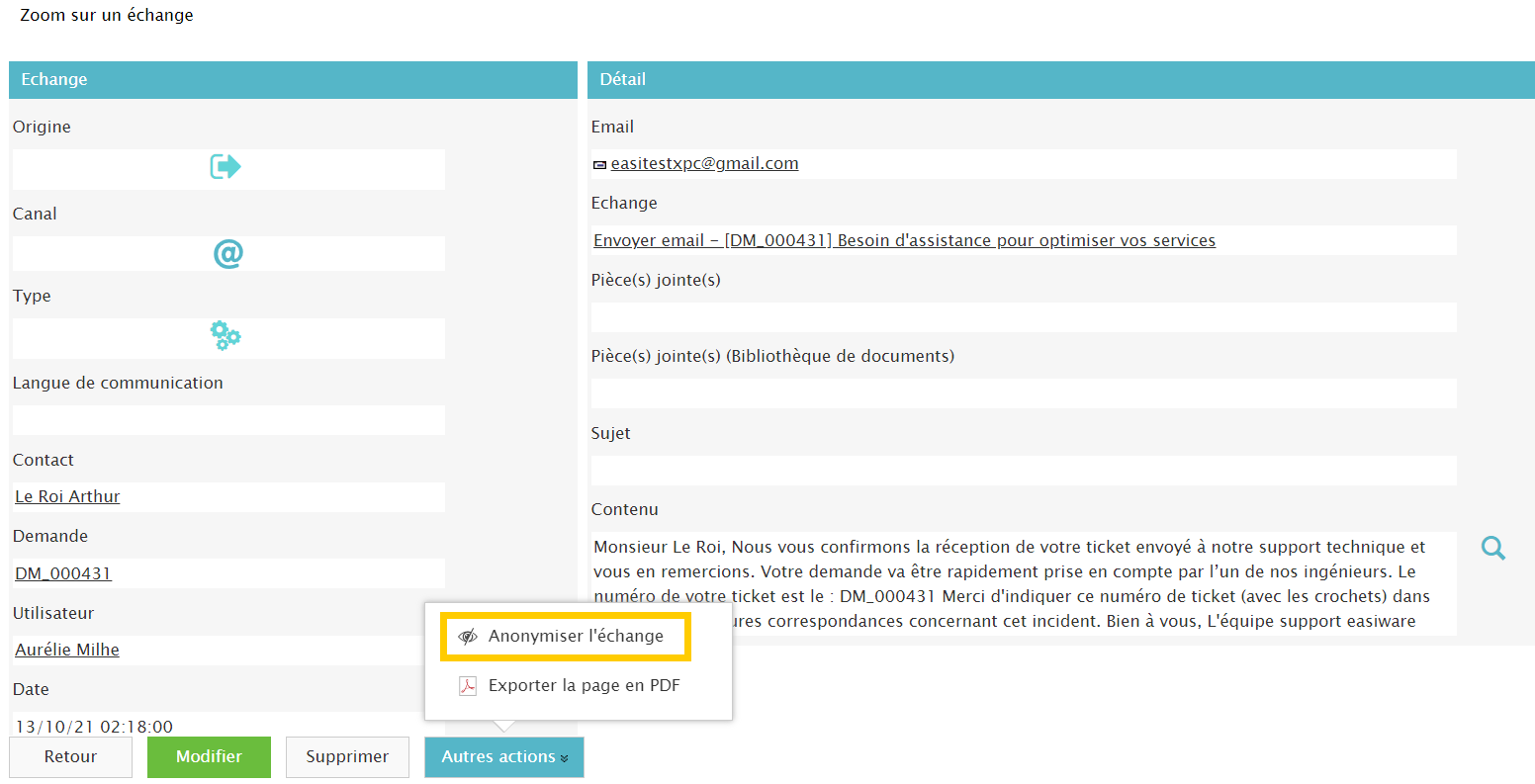Open contact Le Roi Arthur

click(x=67, y=497)
